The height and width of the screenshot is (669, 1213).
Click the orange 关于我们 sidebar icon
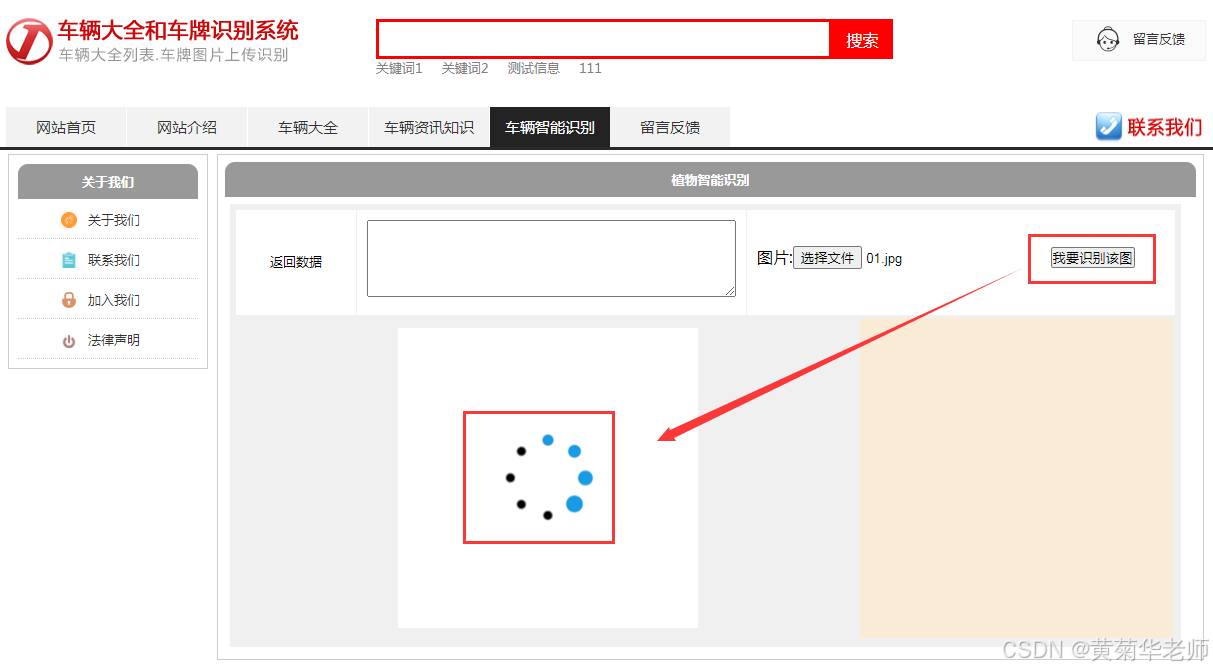click(69, 220)
